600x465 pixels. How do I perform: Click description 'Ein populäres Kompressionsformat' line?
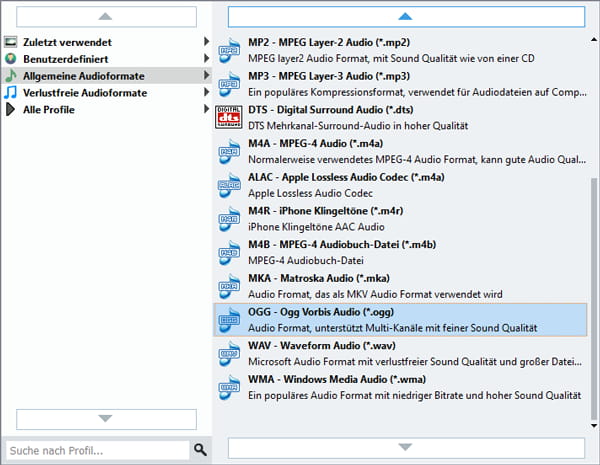(x=417, y=92)
